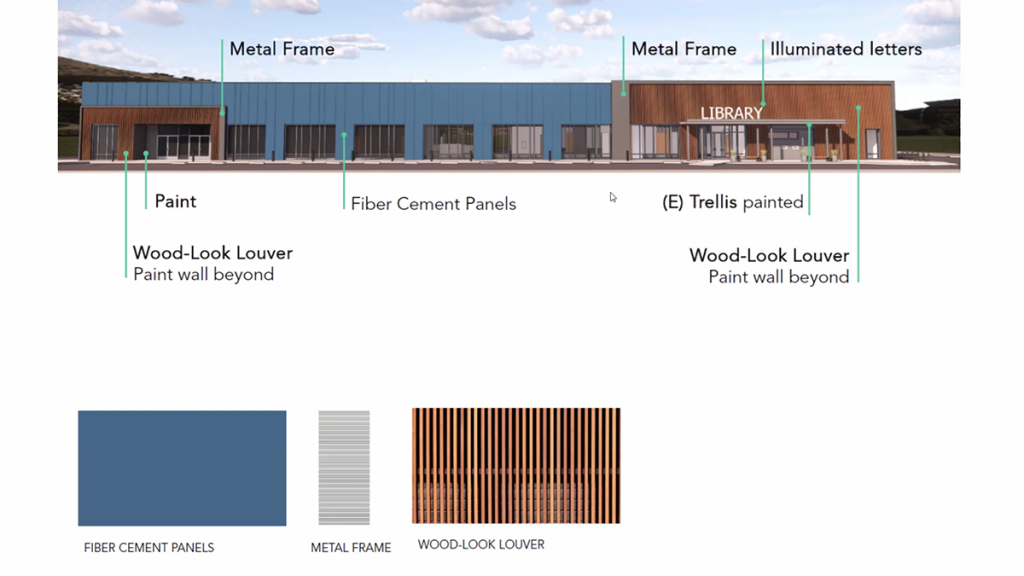Click the left 'Wood-Look Louver' heading
1024x576 pixels.
(x=213, y=254)
